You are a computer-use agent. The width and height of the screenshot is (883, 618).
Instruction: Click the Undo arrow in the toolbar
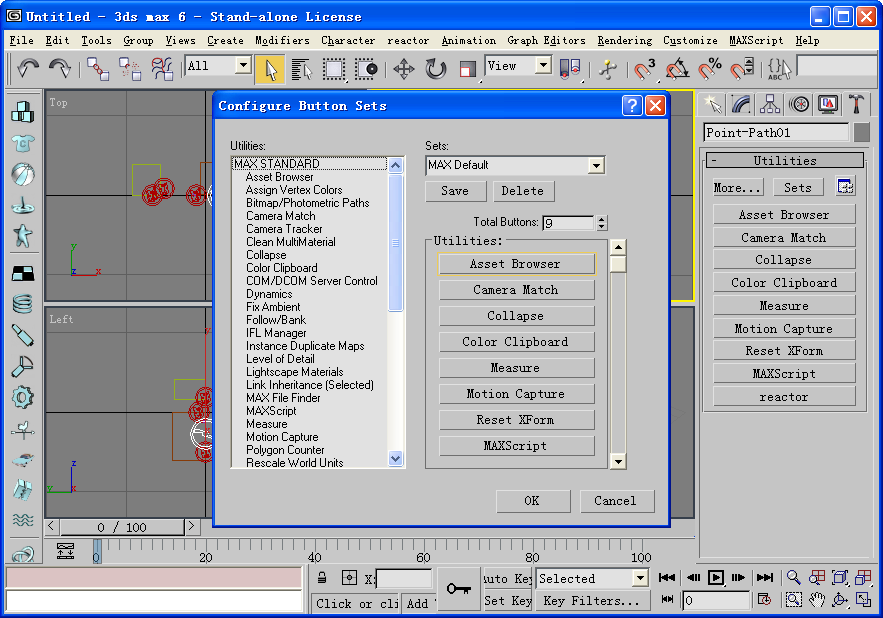point(28,69)
